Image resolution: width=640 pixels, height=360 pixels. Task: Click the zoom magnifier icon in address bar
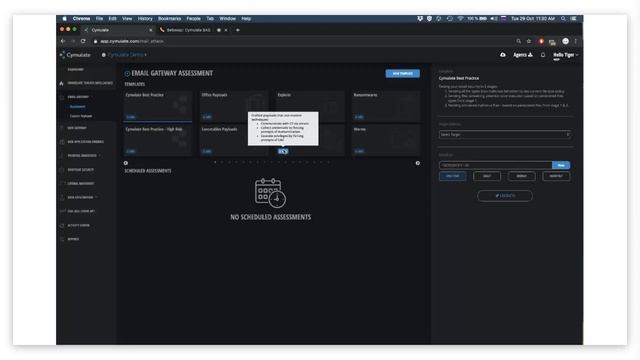tap(519, 41)
